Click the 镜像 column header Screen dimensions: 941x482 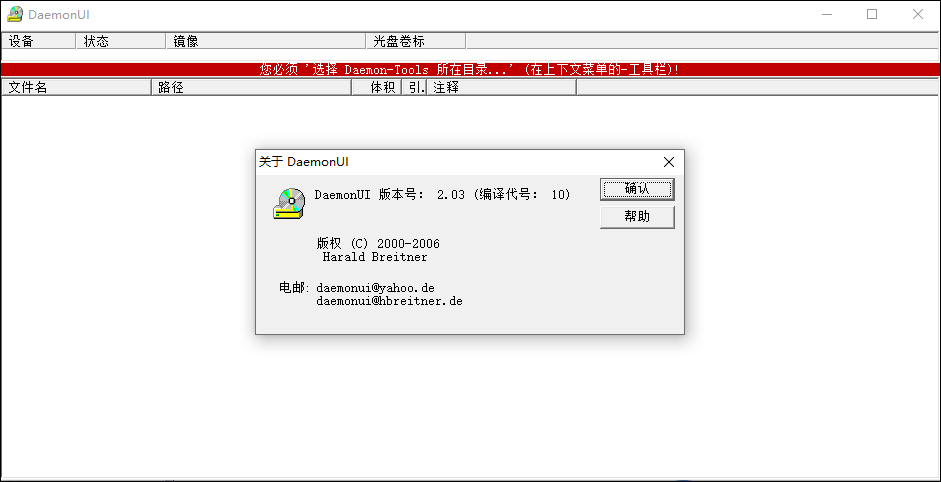tap(266, 41)
